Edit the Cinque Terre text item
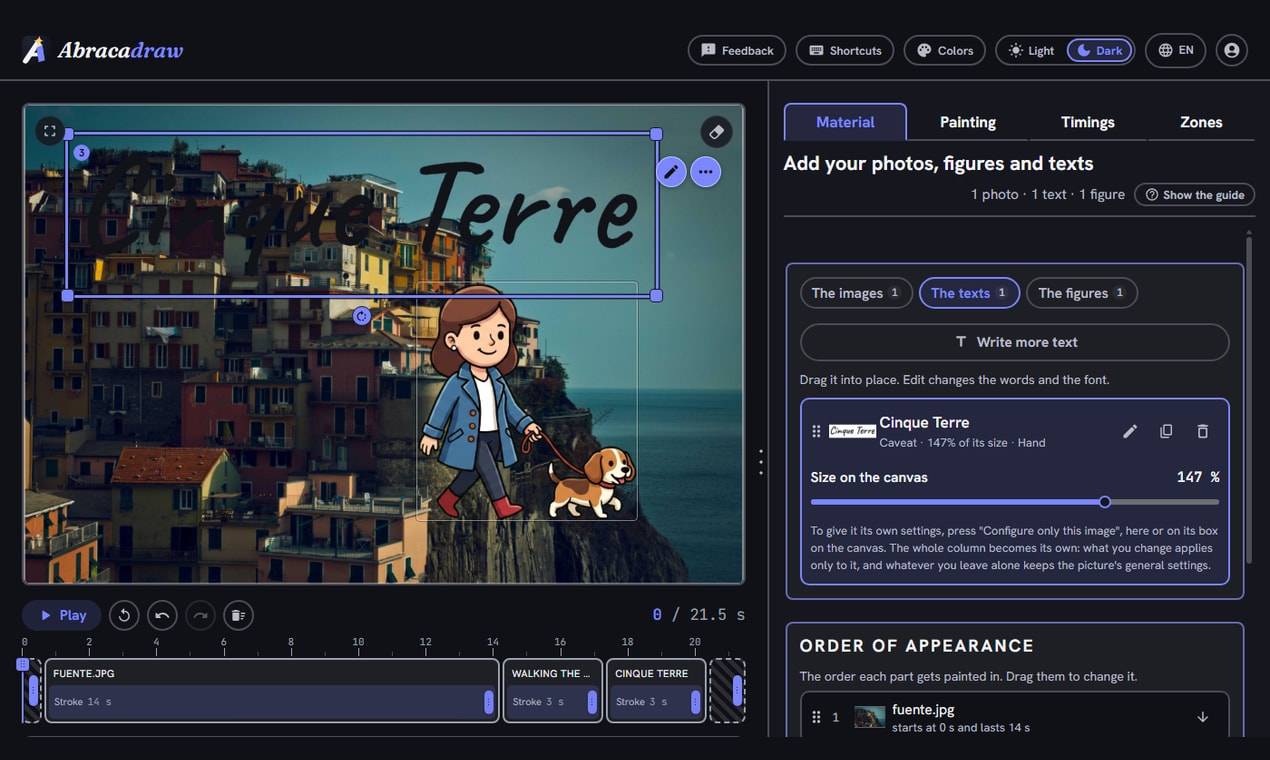Screen dimensions: 1270x760 point(1130,431)
